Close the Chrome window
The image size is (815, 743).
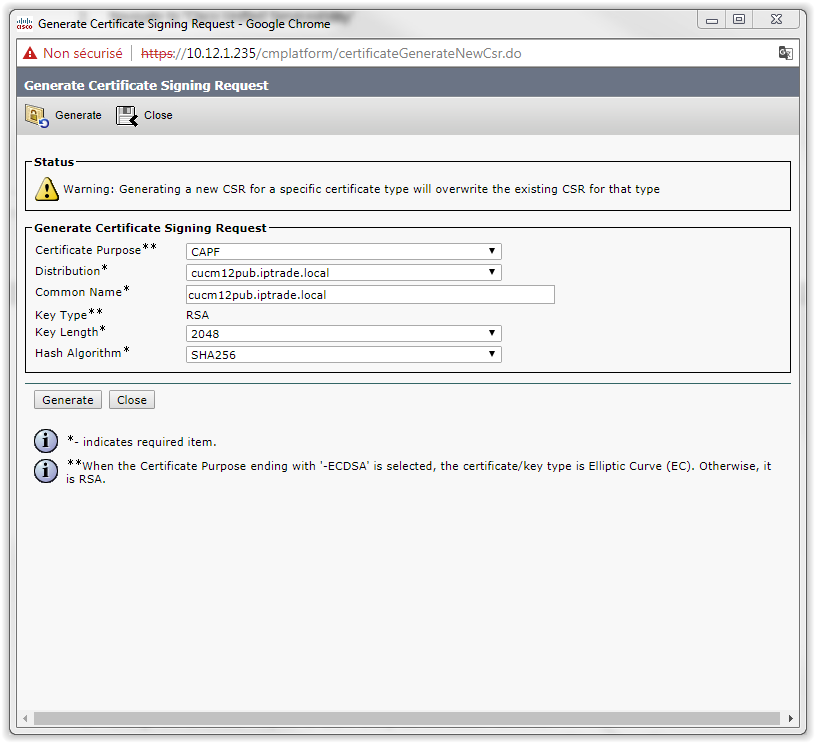point(776,20)
